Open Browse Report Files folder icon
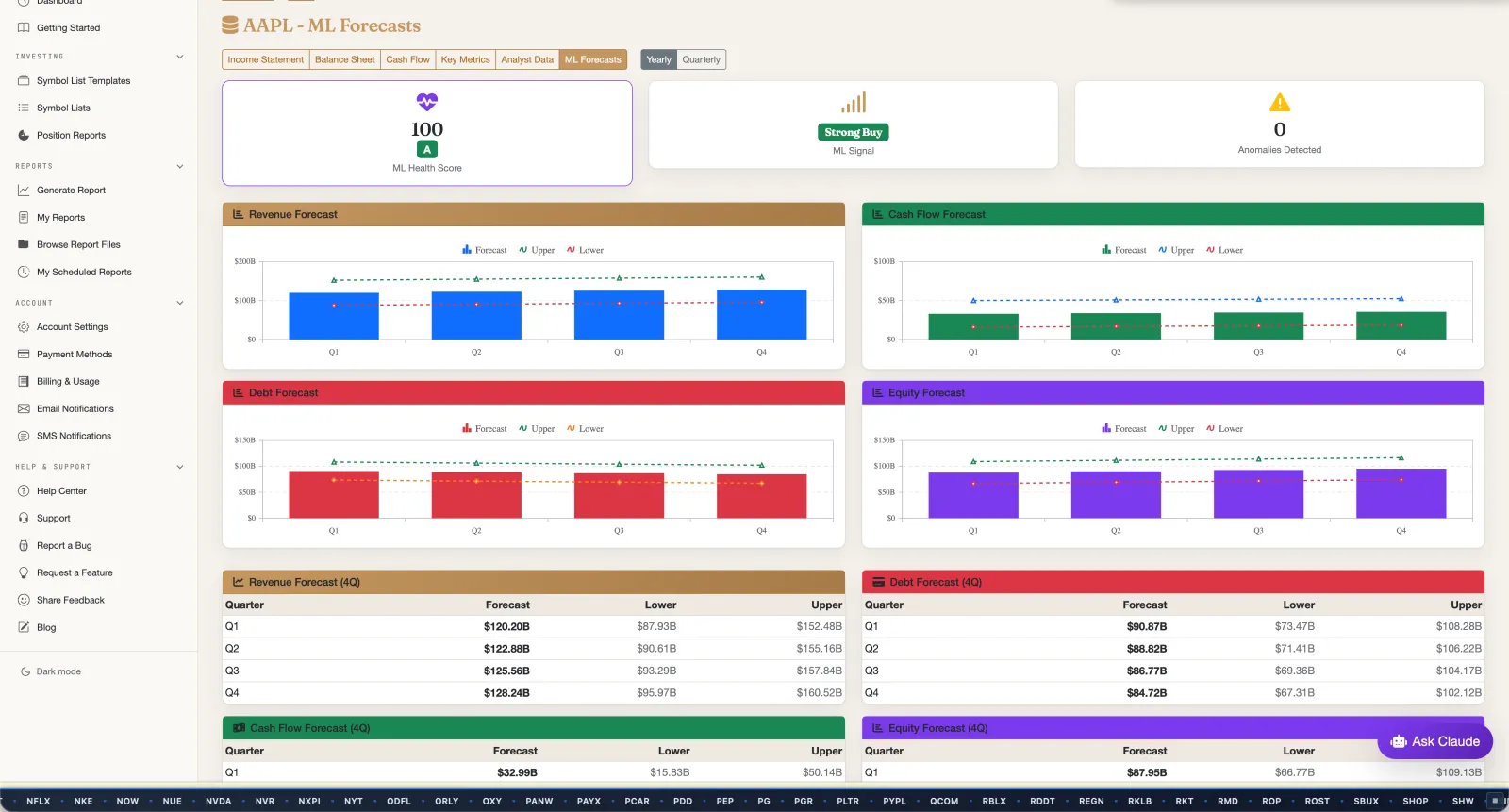Viewport: 1509px width, 812px height. point(24,244)
